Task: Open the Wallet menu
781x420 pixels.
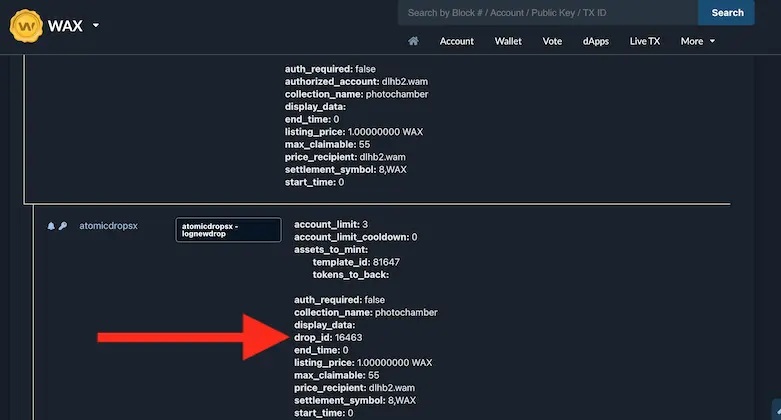Action: pyautogui.click(x=508, y=41)
